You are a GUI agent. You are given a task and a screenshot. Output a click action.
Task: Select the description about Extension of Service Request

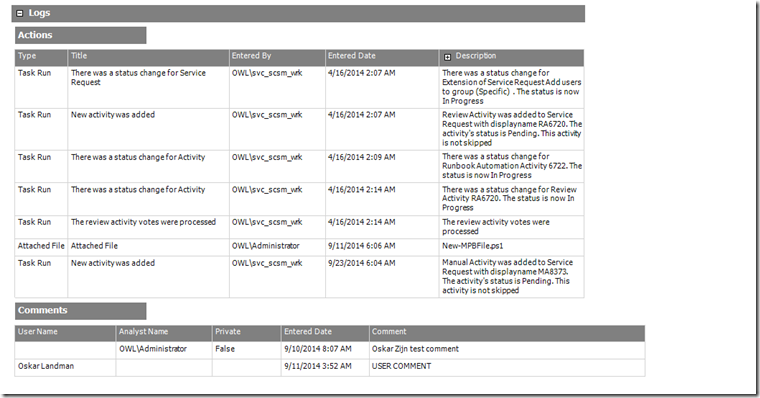512,87
